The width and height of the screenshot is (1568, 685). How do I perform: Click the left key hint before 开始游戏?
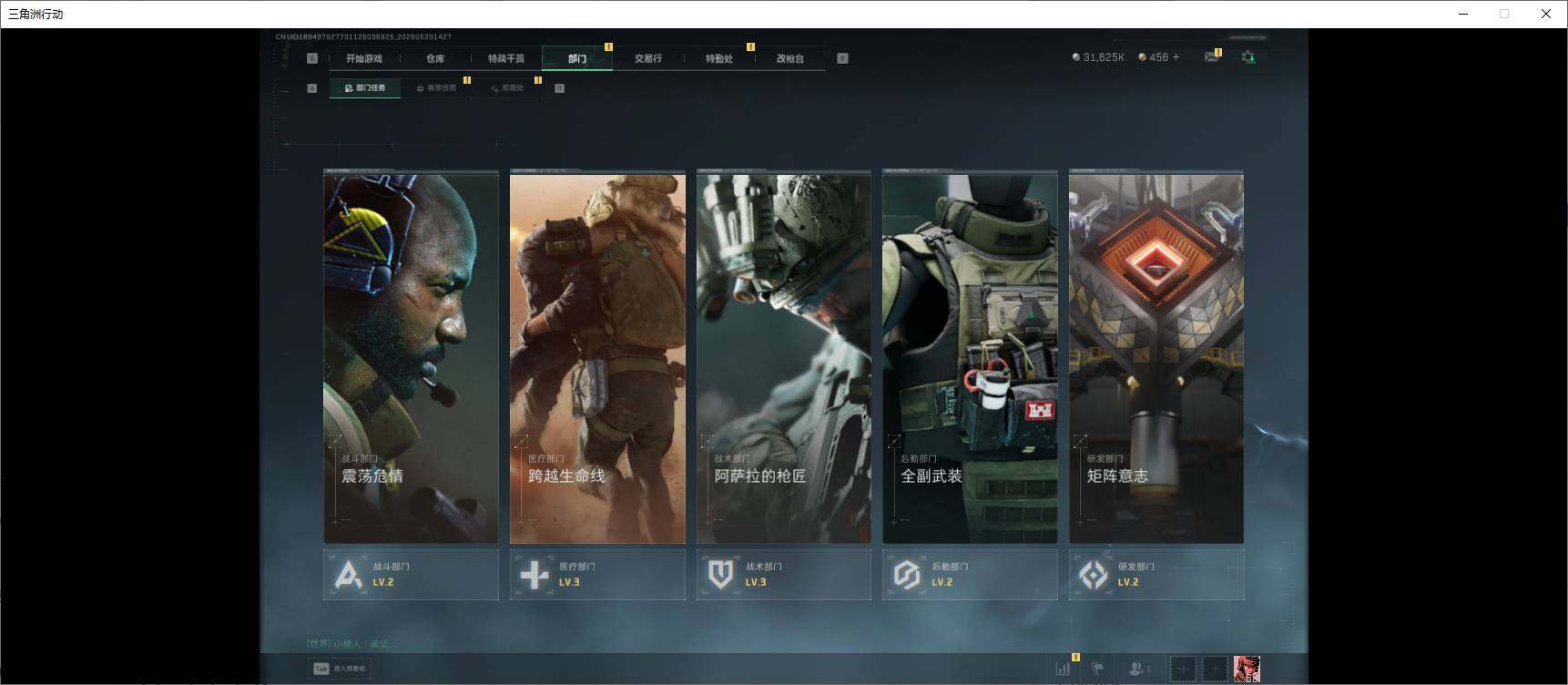[x=312, y=58]
